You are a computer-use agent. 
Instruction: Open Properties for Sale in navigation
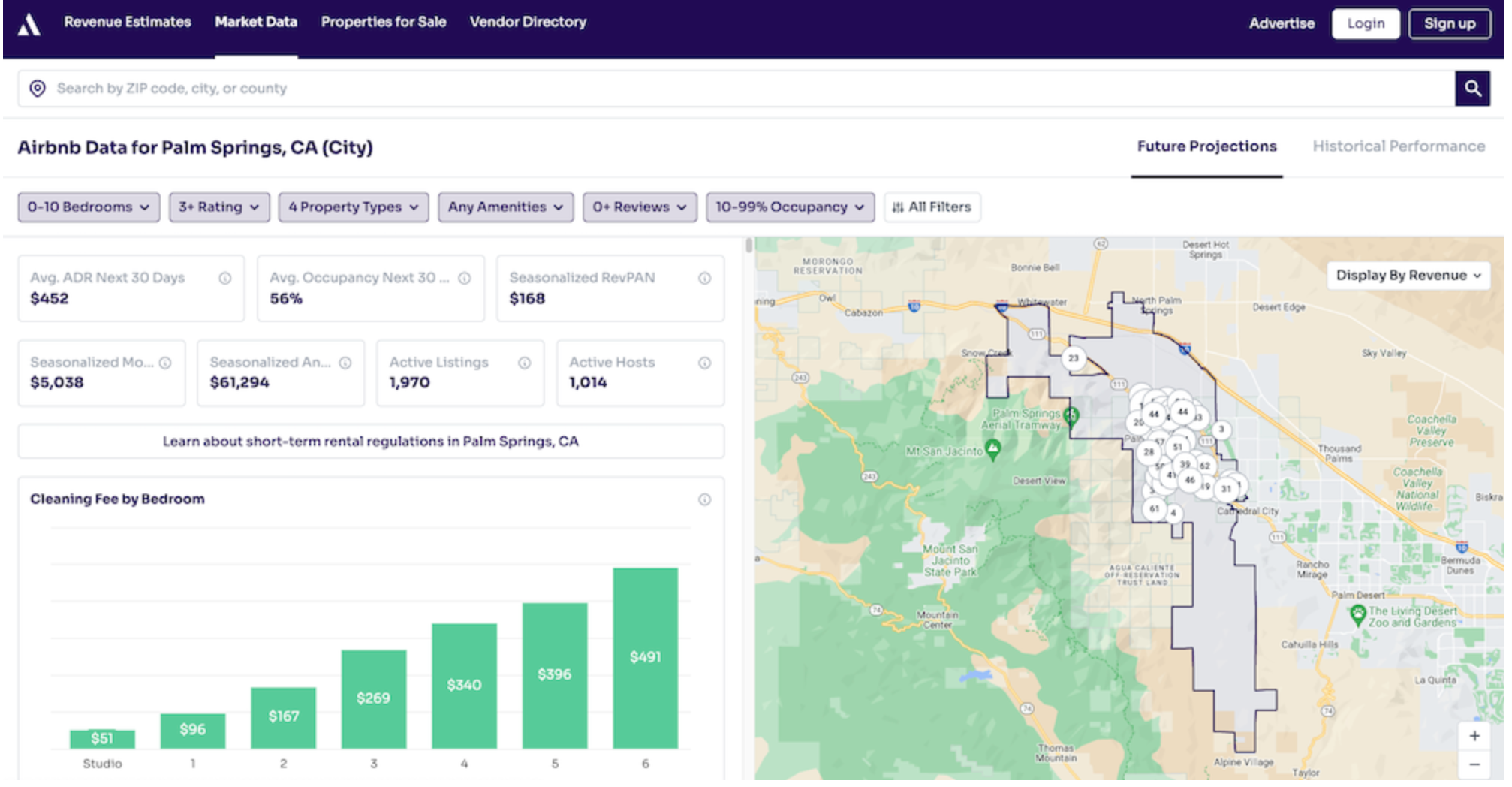pyautogui.click(x=384, y=22)
